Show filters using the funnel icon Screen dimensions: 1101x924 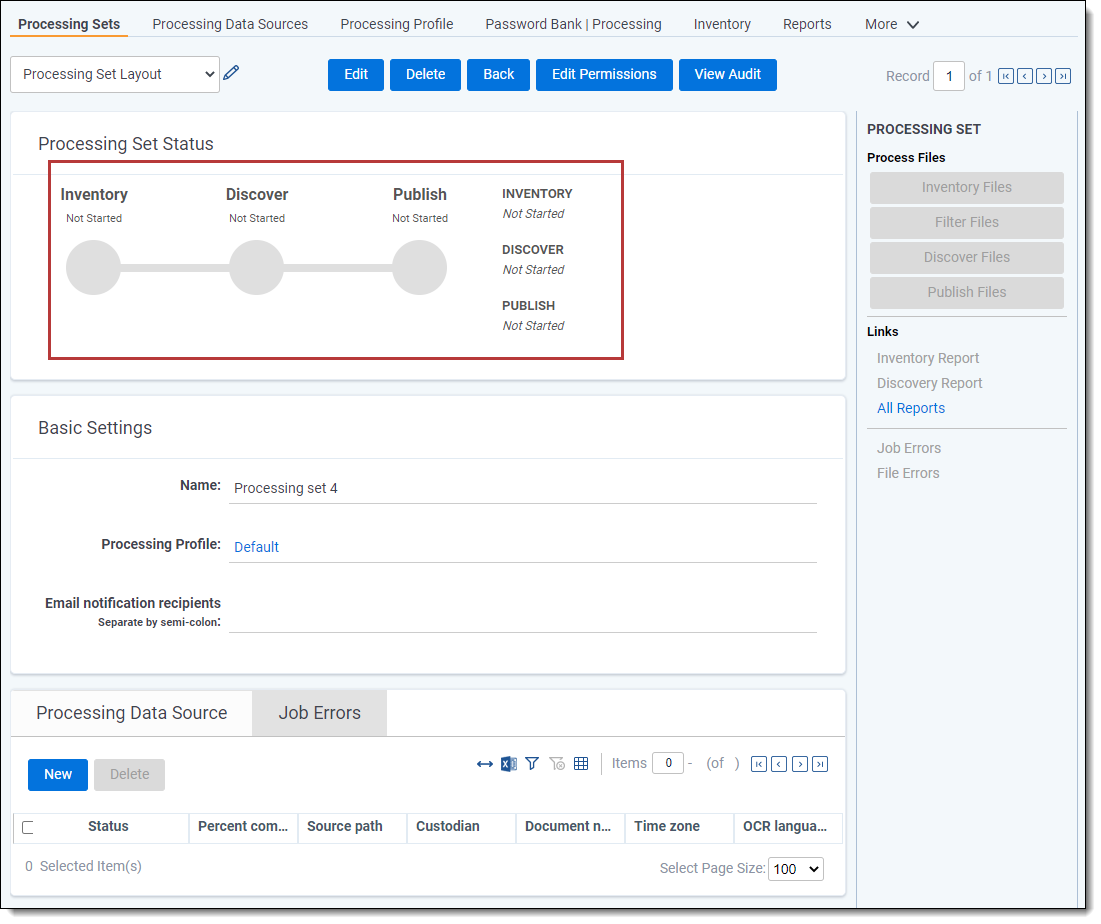532,764
